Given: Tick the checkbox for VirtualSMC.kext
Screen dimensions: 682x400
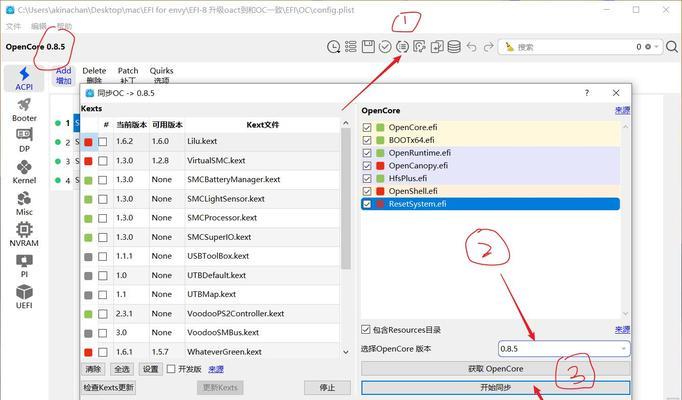Looking at the screenshot, I should pyautogui.click(x=103, y=161).
